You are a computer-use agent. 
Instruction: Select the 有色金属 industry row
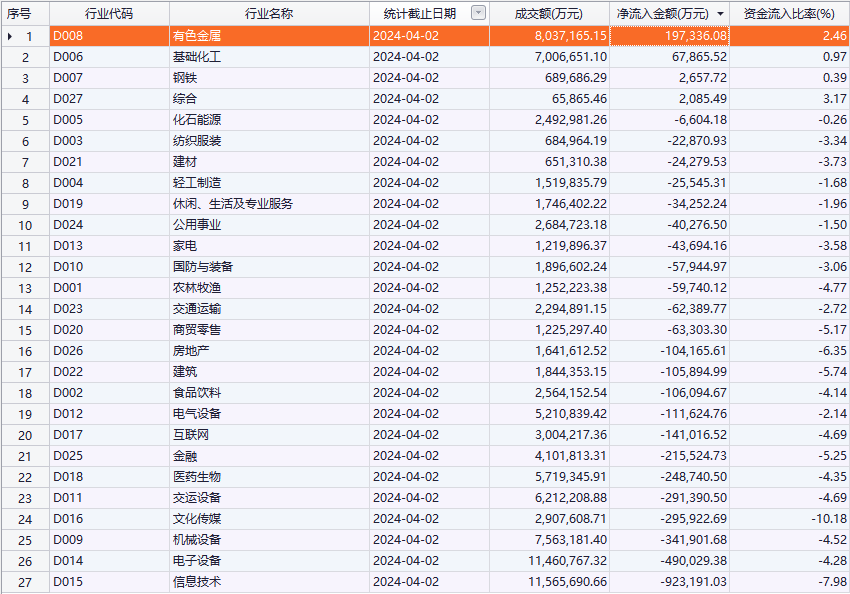pos(197,36)
